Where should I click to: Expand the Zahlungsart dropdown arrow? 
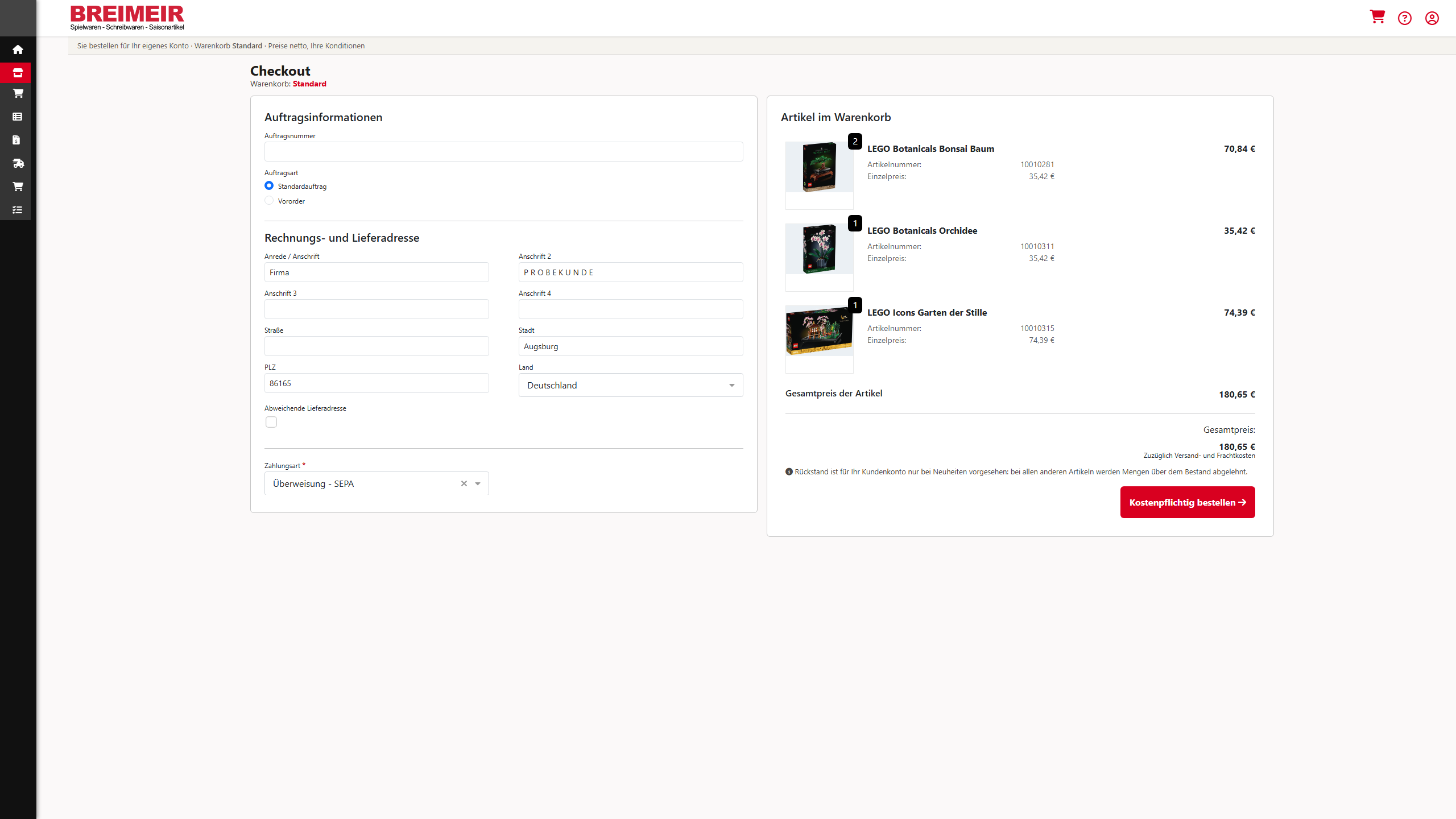point(478,483)
